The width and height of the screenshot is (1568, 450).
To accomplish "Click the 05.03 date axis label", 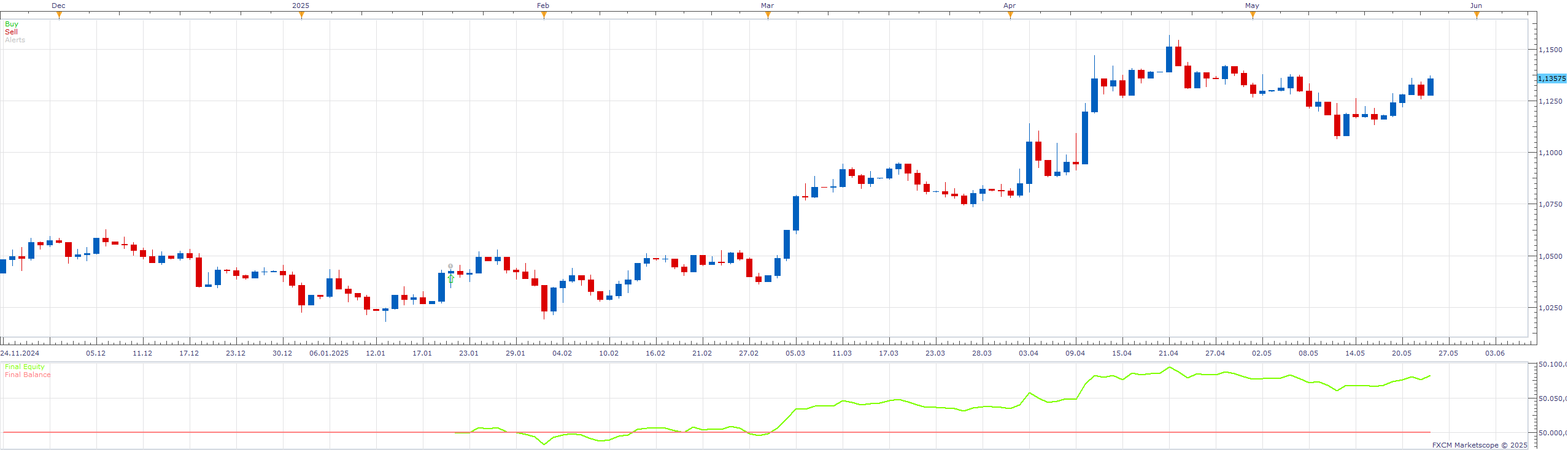I will pyautogui.click(x=795, y=353).
